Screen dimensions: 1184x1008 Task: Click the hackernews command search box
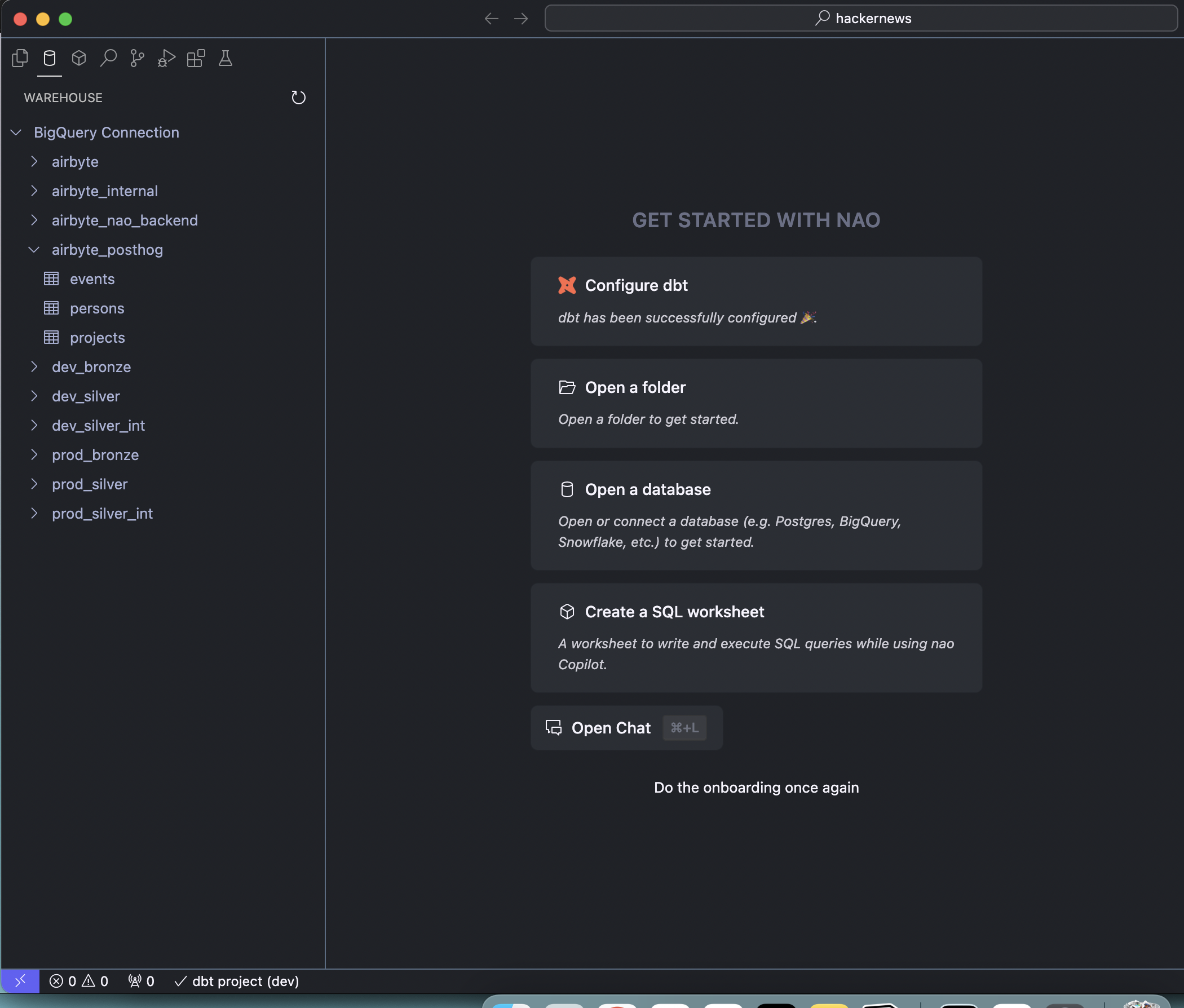click(x=862, y=18)
